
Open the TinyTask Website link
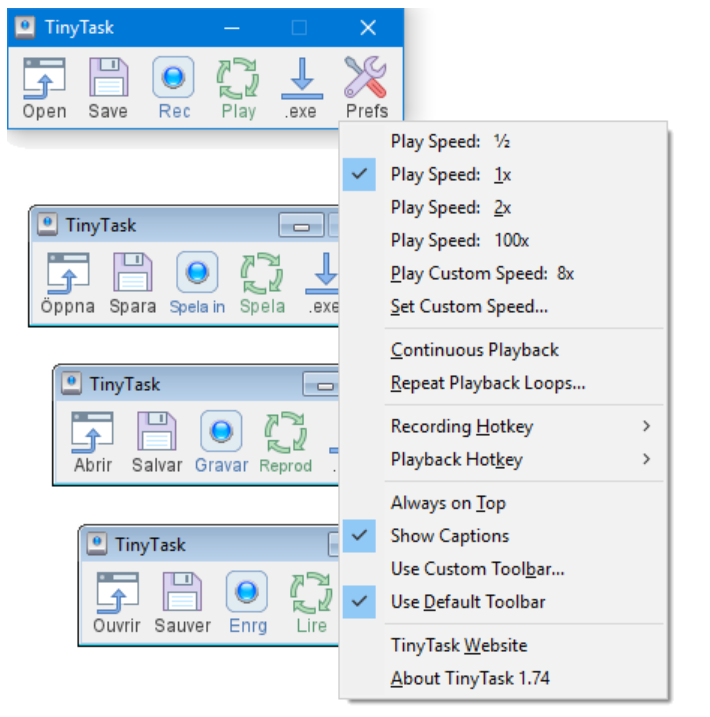tap(459, 645)
